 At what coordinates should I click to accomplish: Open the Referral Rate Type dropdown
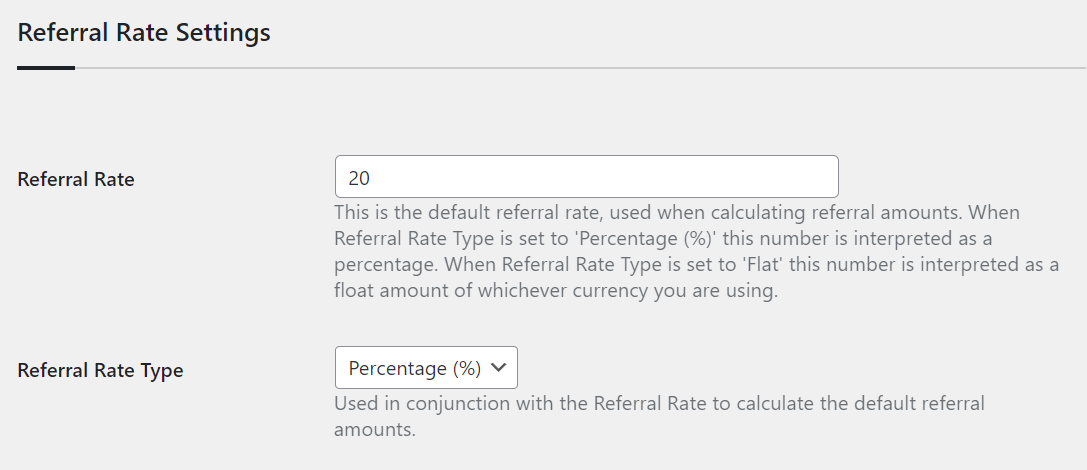(x=426, y=367)
